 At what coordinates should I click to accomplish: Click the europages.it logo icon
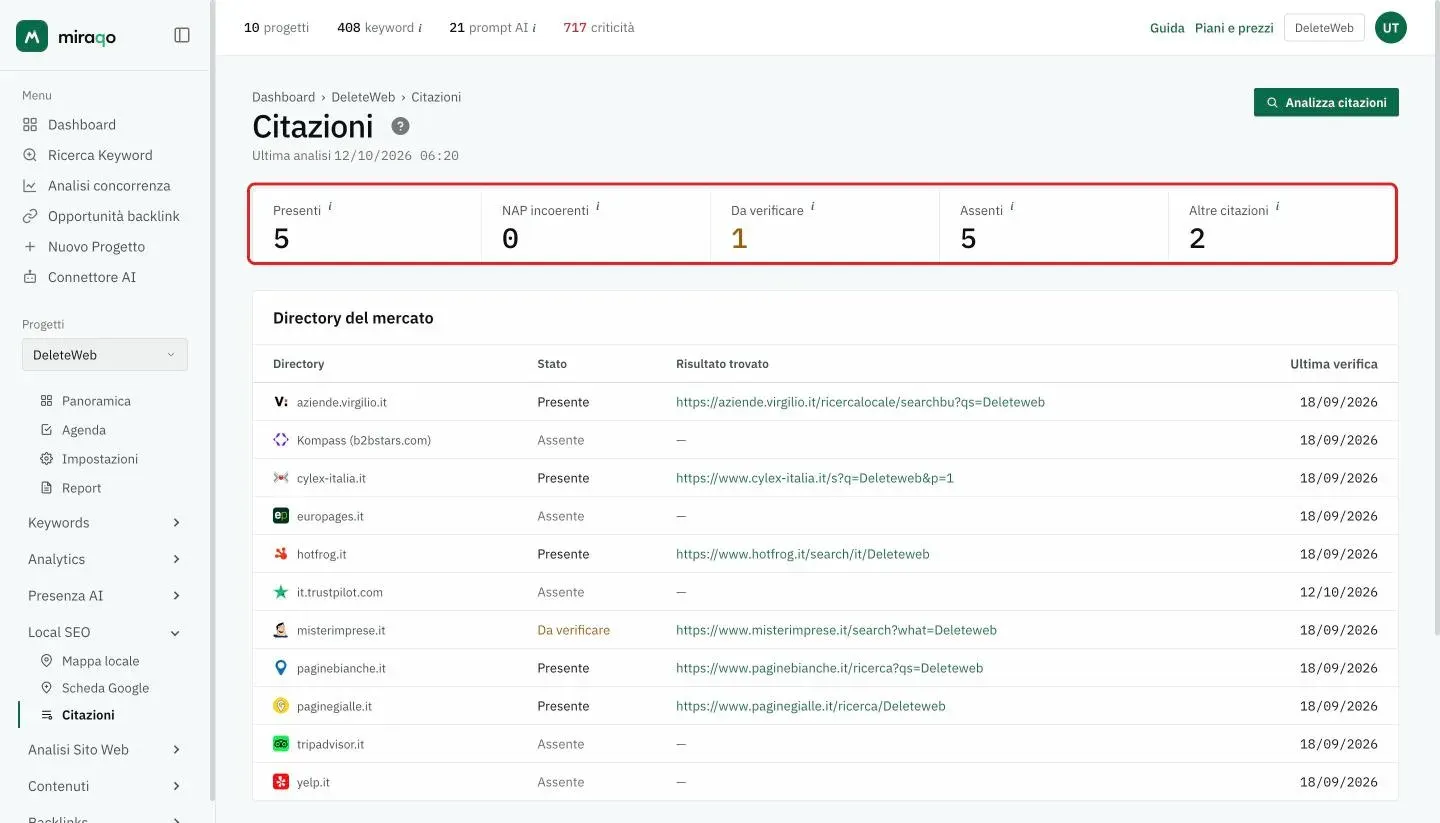tap(281, 516)
